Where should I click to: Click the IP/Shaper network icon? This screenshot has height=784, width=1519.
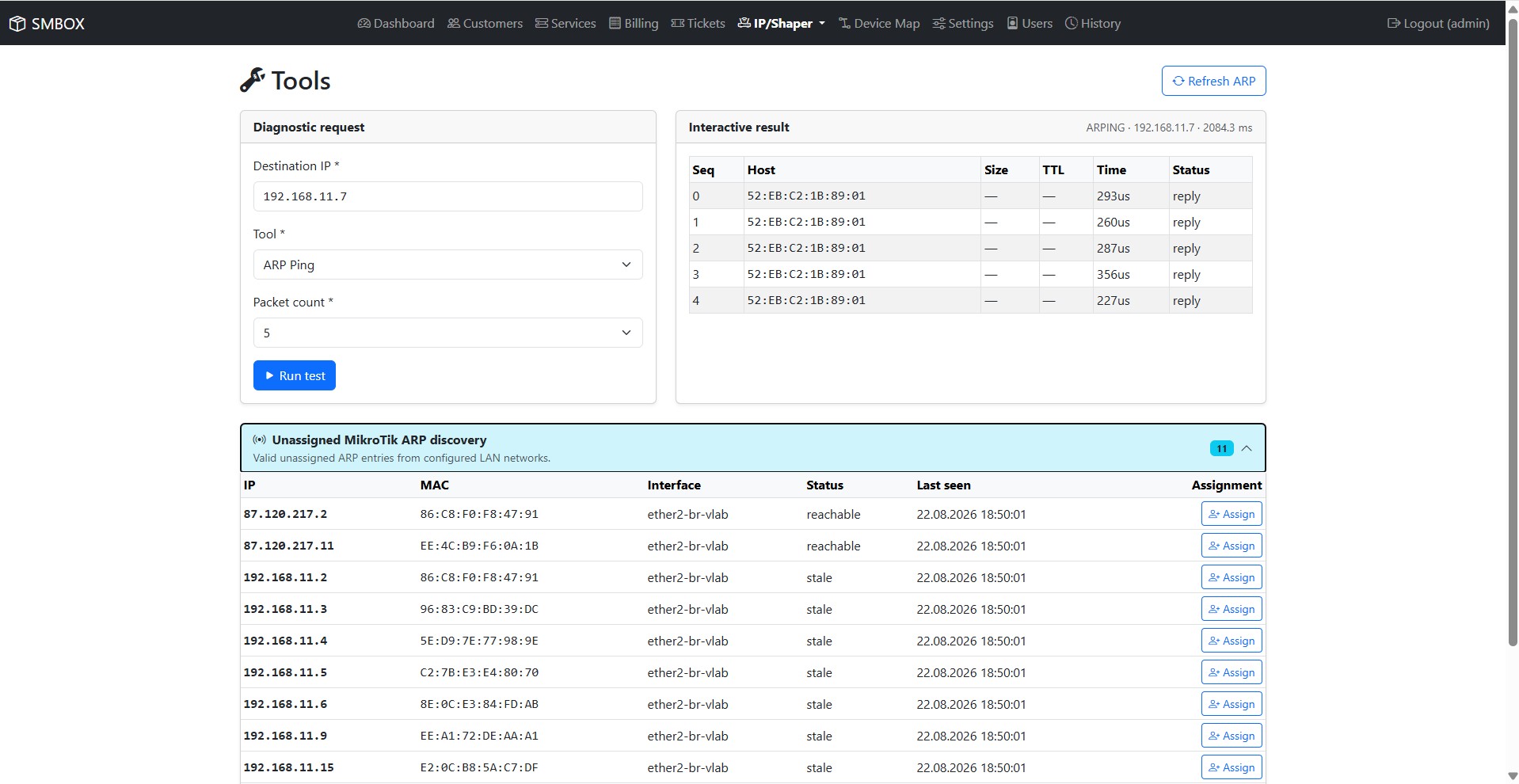pos(744,24)
